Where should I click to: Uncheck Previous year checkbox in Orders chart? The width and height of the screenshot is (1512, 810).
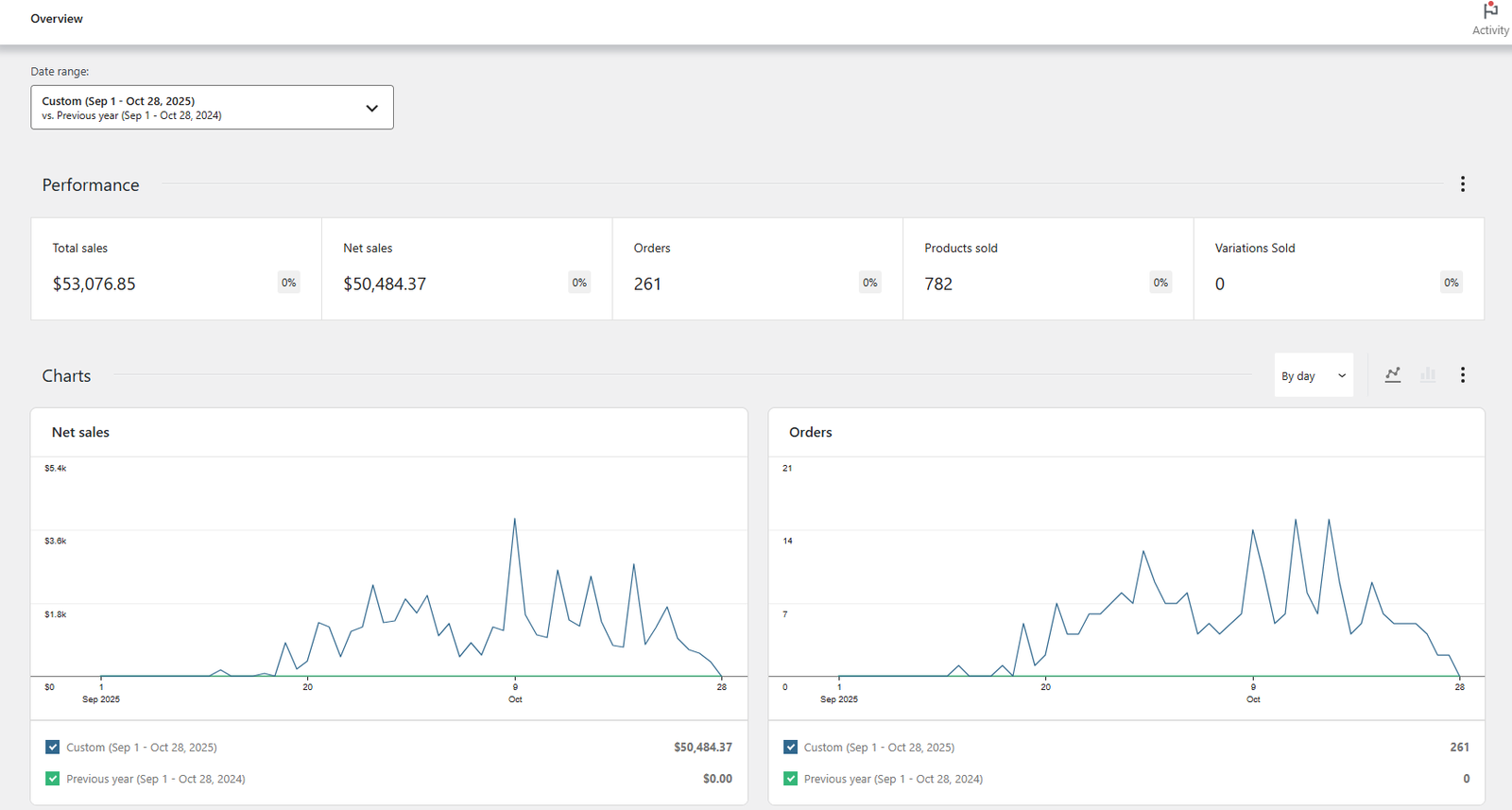[x=791, y=779]
